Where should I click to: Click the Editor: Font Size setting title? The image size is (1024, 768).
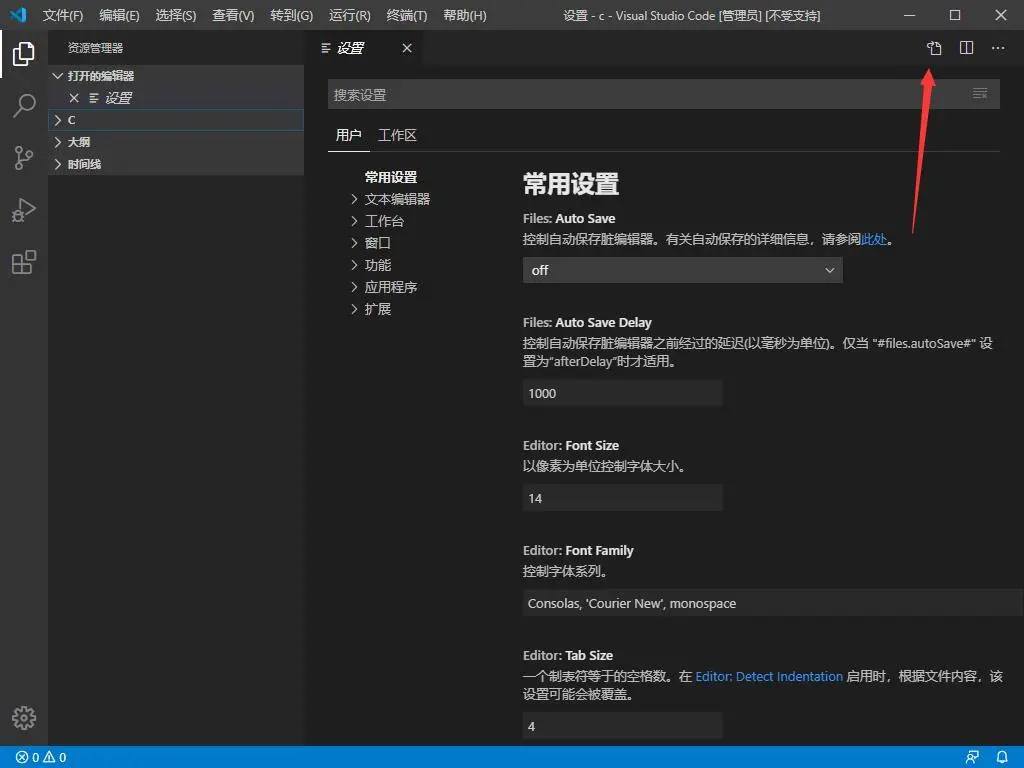[571, 445]
